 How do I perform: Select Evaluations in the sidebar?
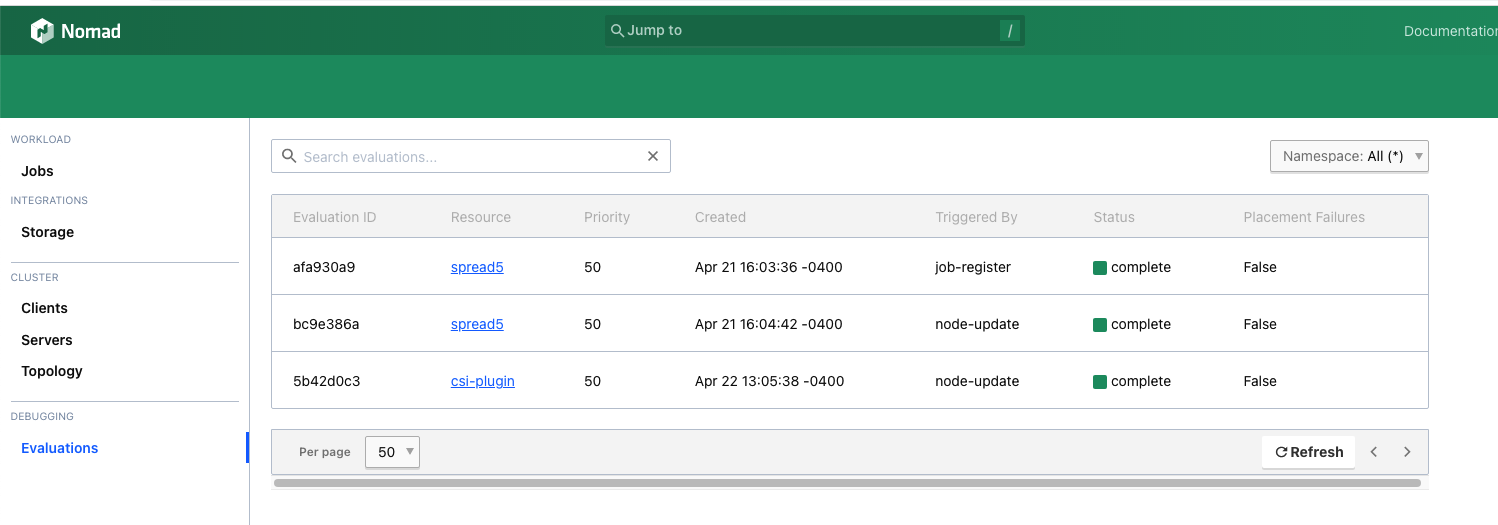[59, 448]
